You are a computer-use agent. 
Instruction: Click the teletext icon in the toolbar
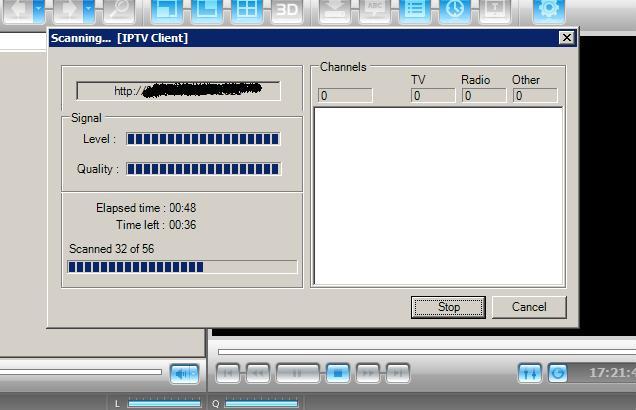tap(494, 11)
